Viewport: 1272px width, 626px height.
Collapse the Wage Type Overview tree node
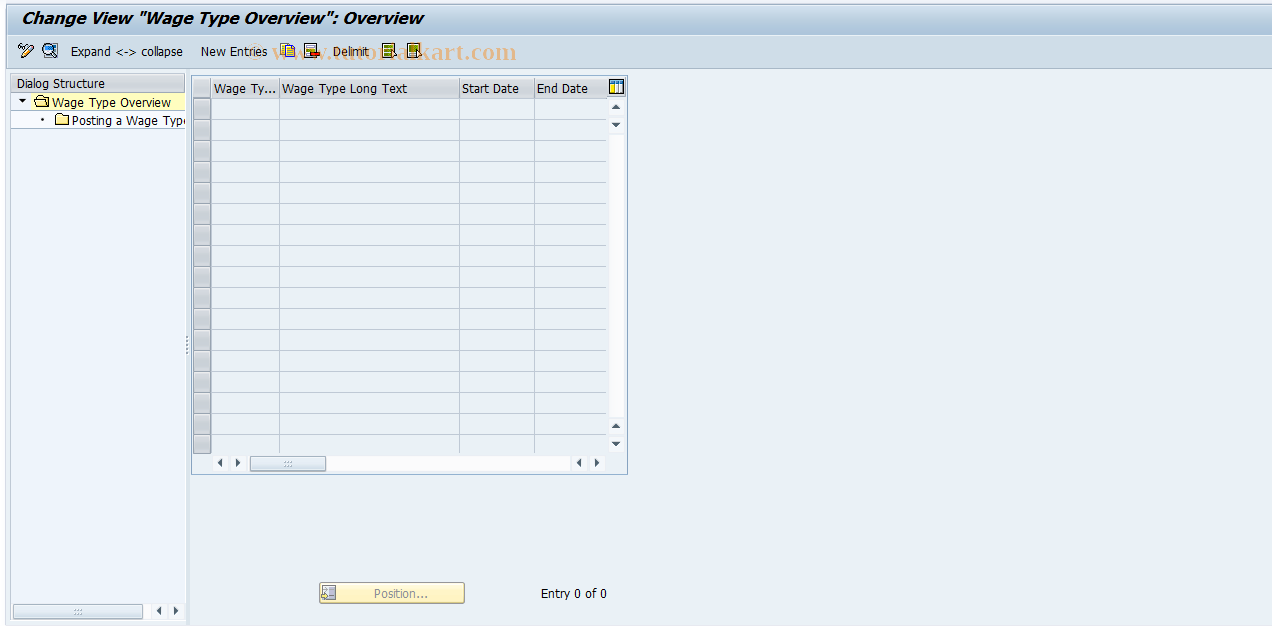[x=22, y=102]
